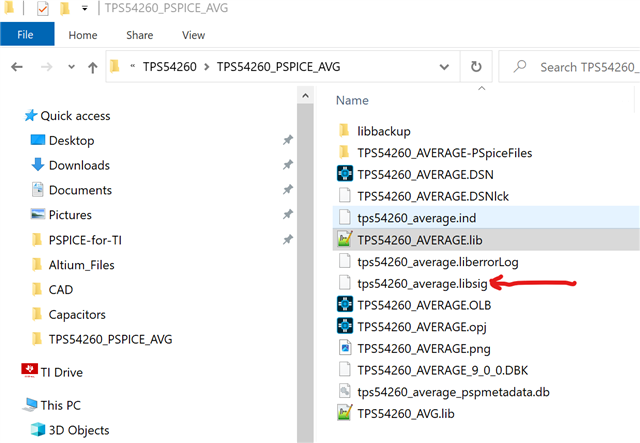Switch to the Home ribbon tab
Image resolution: width=640 pixels, height=443 pixels.
coord(83,35)
